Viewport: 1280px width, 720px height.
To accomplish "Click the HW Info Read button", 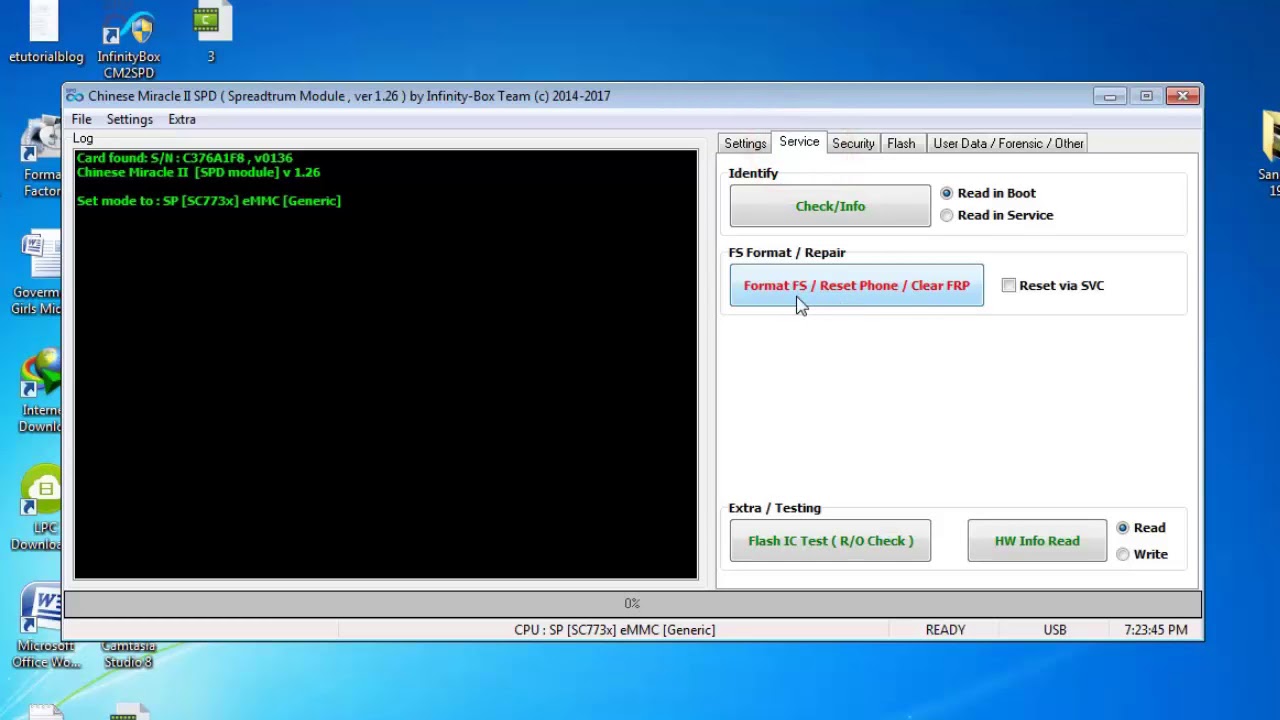I will 1037,541.
